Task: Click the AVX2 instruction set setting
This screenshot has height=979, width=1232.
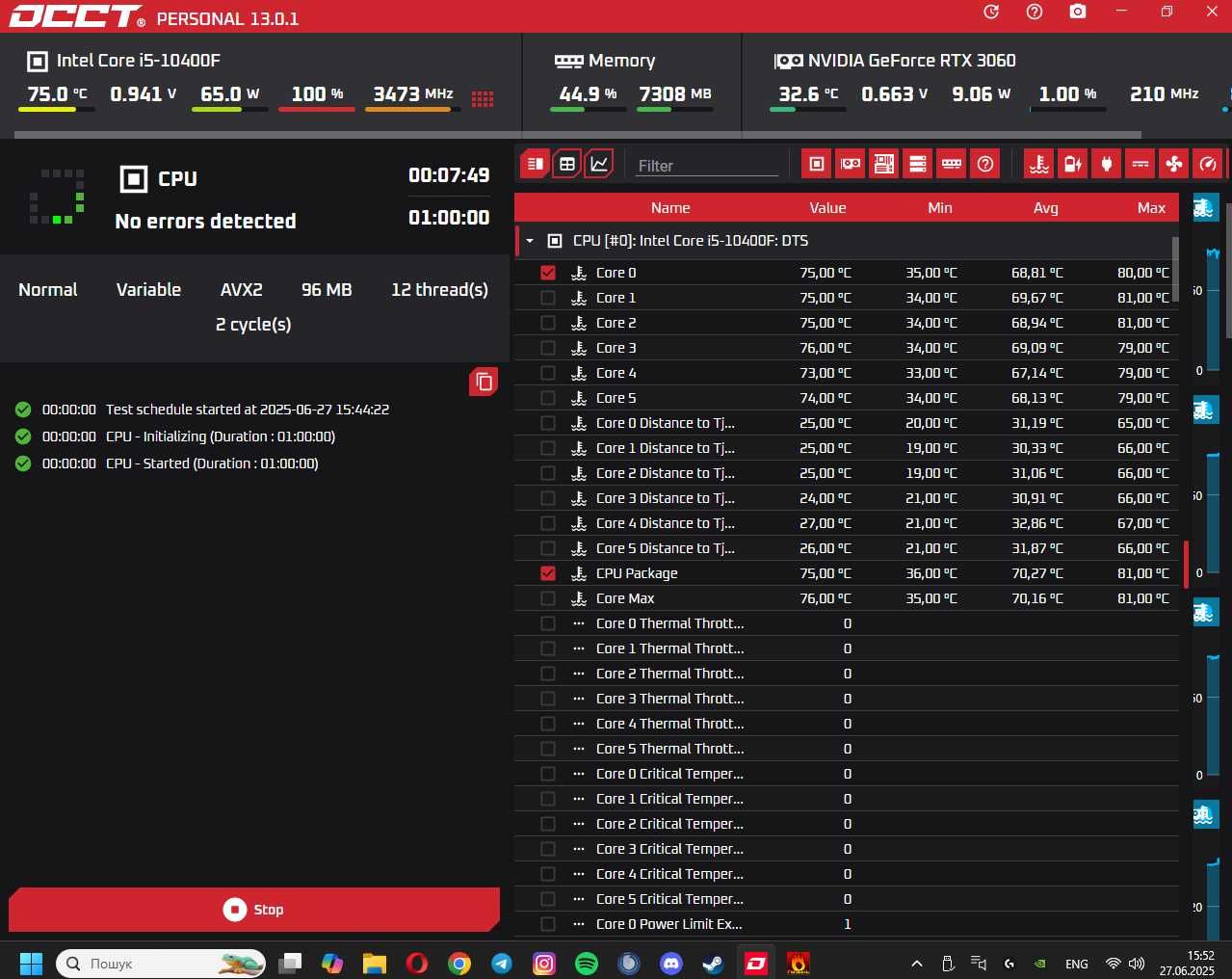Action: point(241,290)
